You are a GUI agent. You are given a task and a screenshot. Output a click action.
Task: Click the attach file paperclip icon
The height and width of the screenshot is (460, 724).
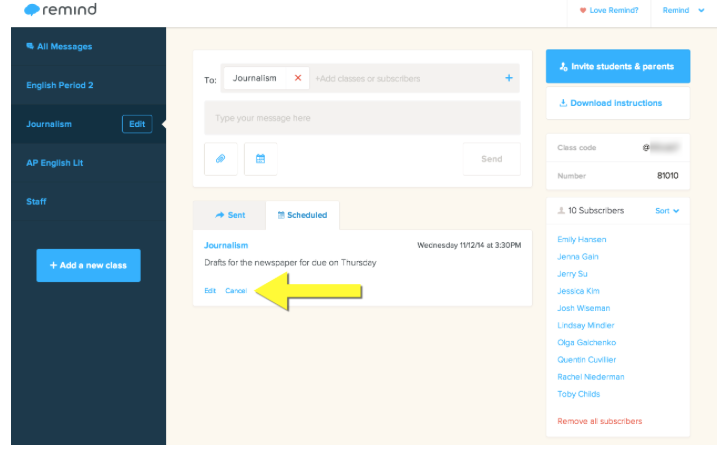coord(221,159)
